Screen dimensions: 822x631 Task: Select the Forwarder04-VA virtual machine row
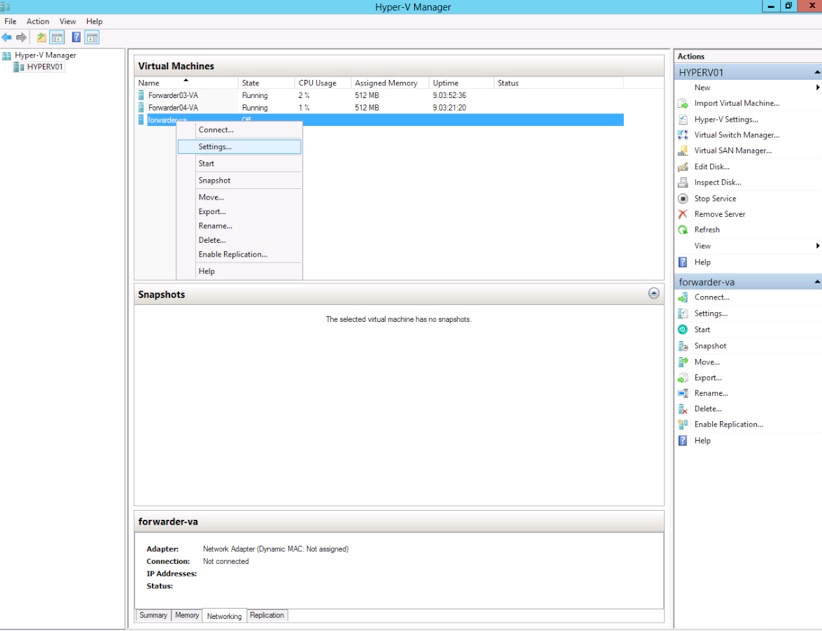tap(381, 107)
